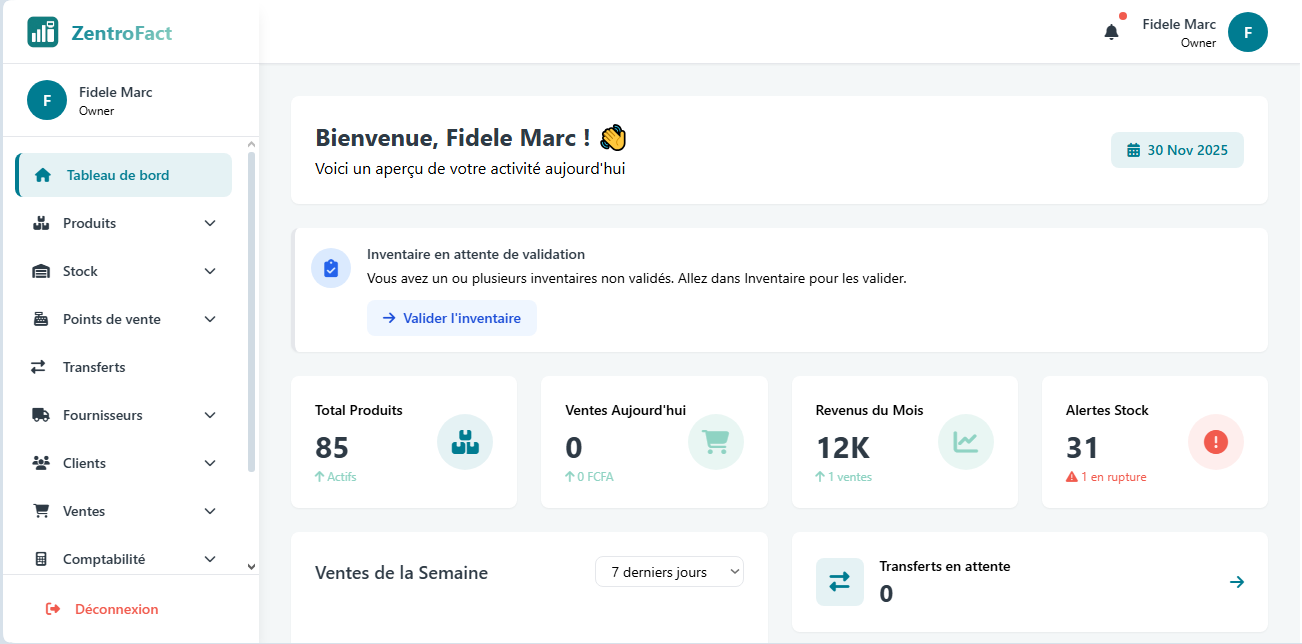Open Transferts en attente via the arrow link
The height and width of the screenshot is (644, 1302).
(x=1237, y=581)
